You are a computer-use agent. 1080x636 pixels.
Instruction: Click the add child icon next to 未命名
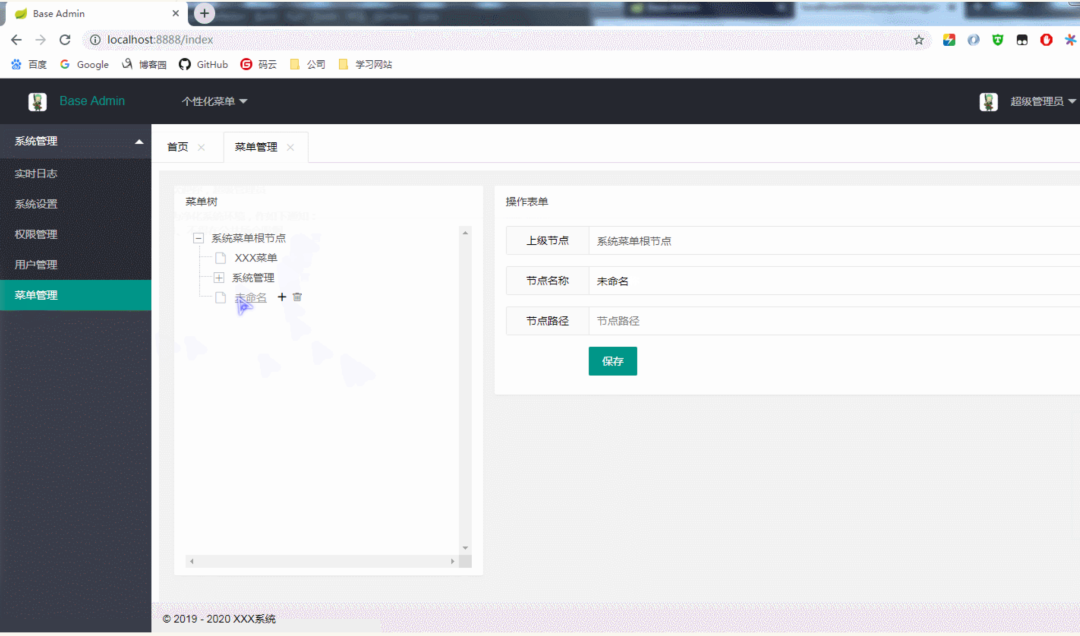click(280, 297)
